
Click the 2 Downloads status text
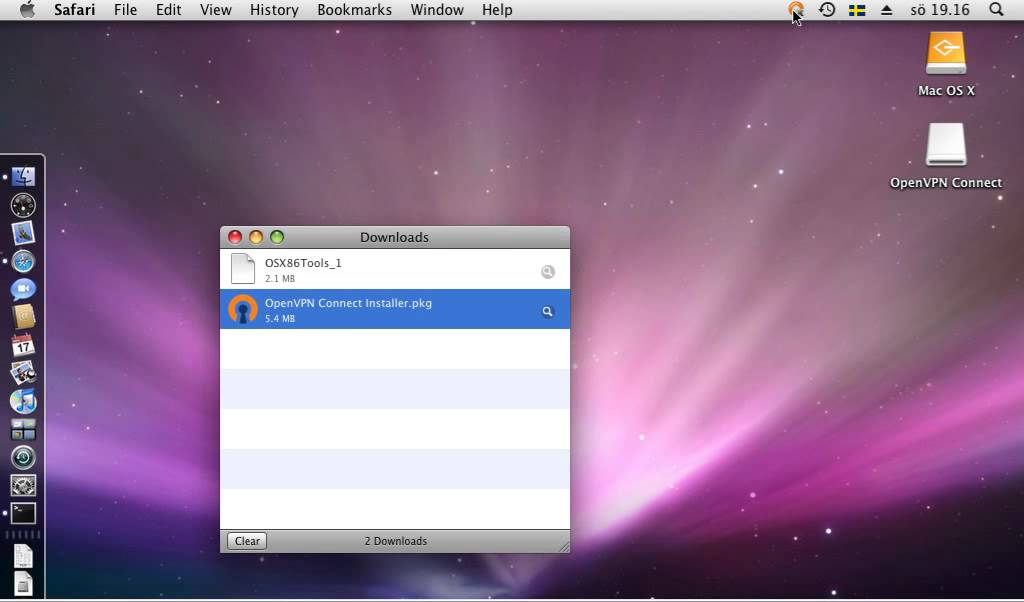pos(396,541)
